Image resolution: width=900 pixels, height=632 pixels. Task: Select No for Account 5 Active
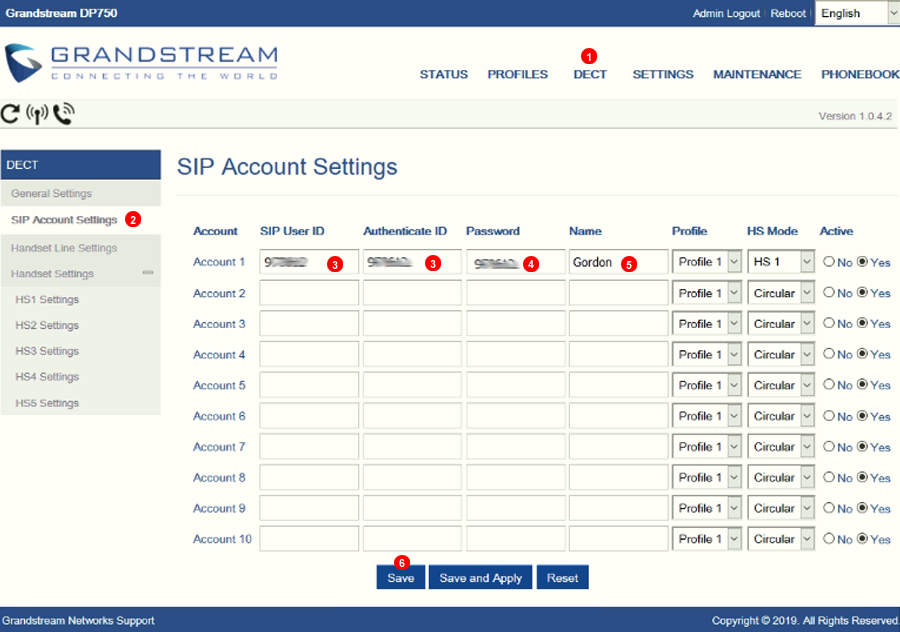point(828,384)
